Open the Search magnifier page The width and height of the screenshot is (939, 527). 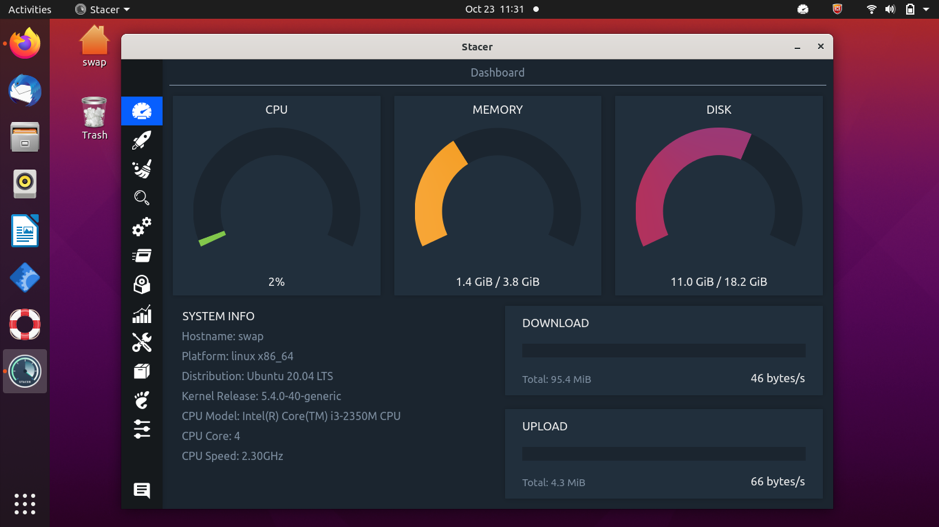142,198
